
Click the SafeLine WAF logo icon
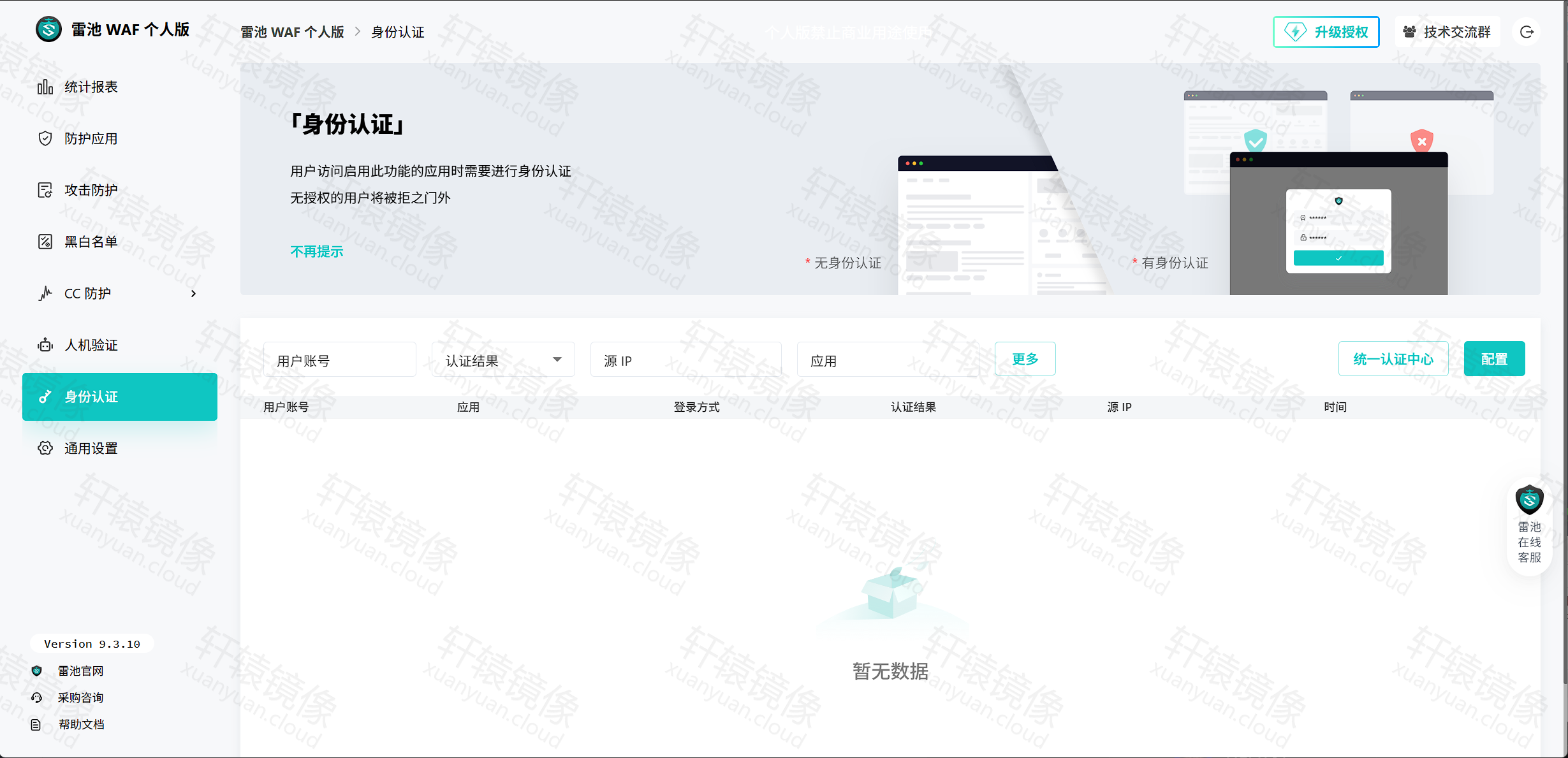click(x=48, y=29)
